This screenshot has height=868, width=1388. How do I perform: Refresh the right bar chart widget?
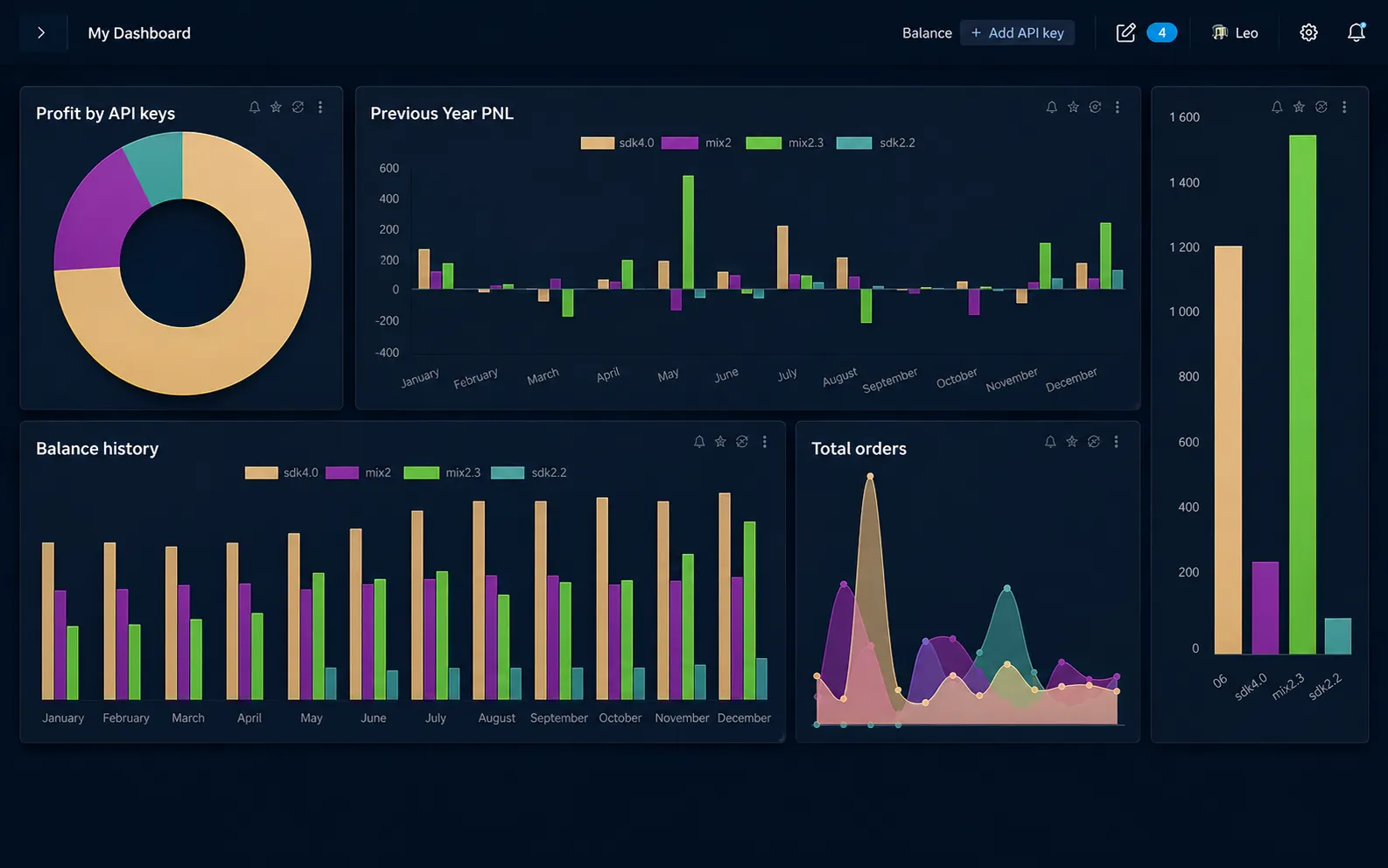pos(1321,107)
